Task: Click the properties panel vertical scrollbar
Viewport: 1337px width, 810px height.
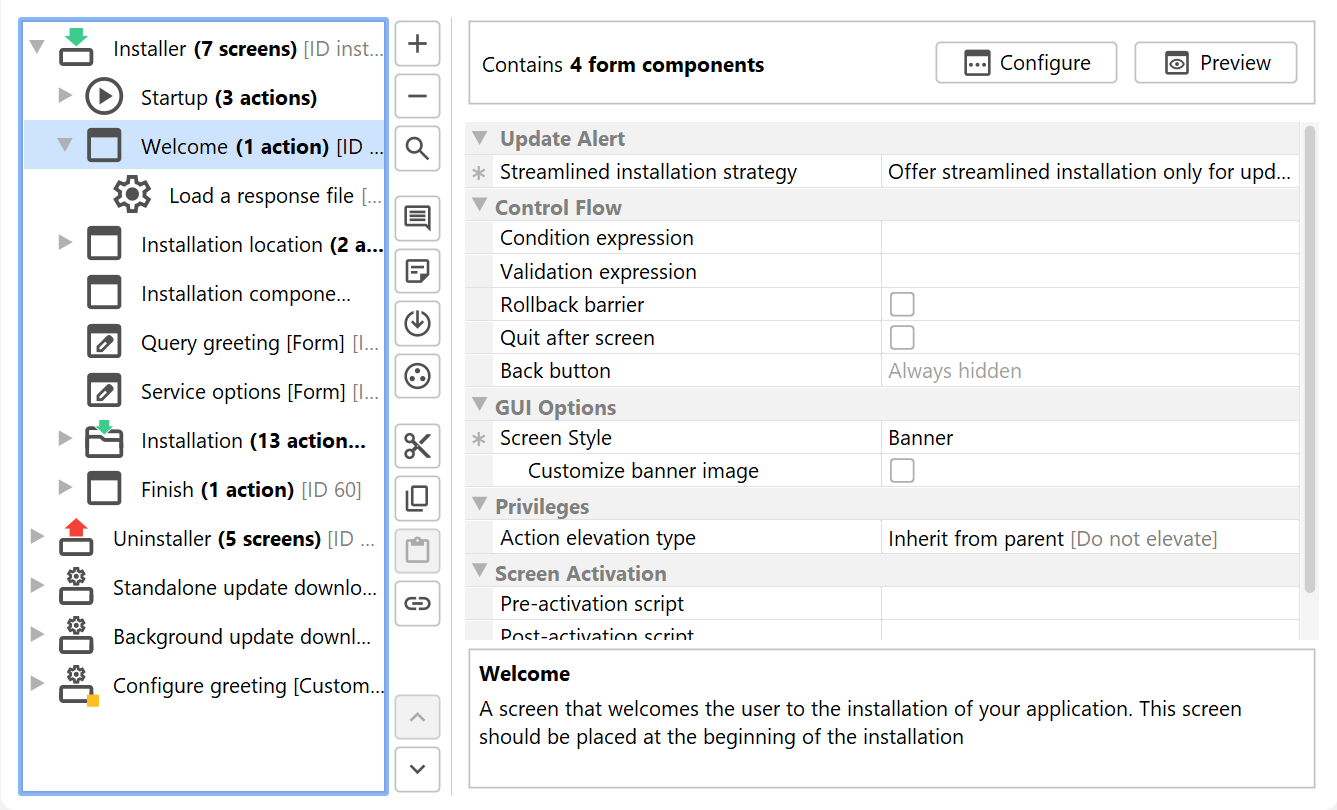Action: tap(1309, 360)
